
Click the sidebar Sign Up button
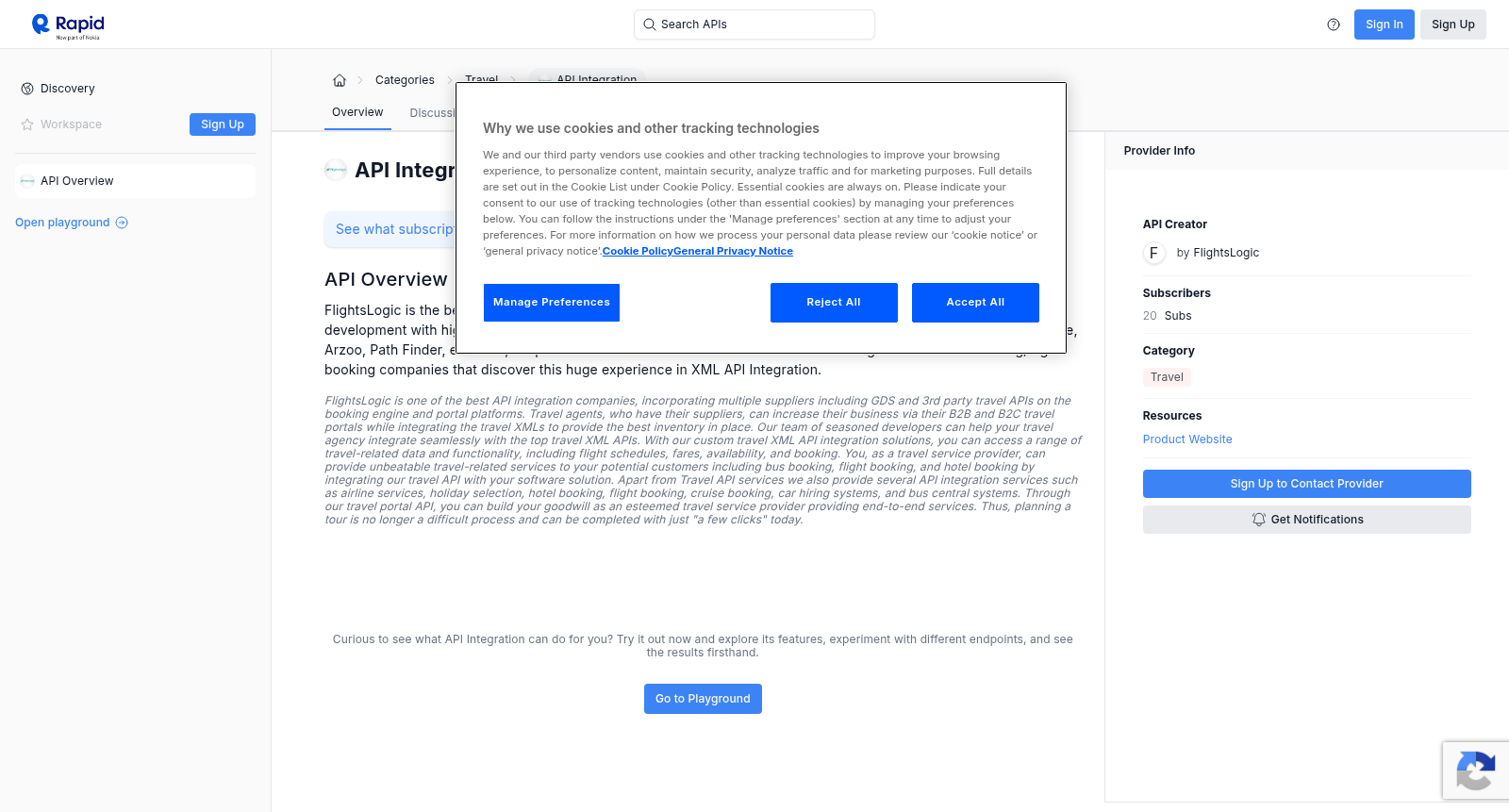click(x=223, y=124)
